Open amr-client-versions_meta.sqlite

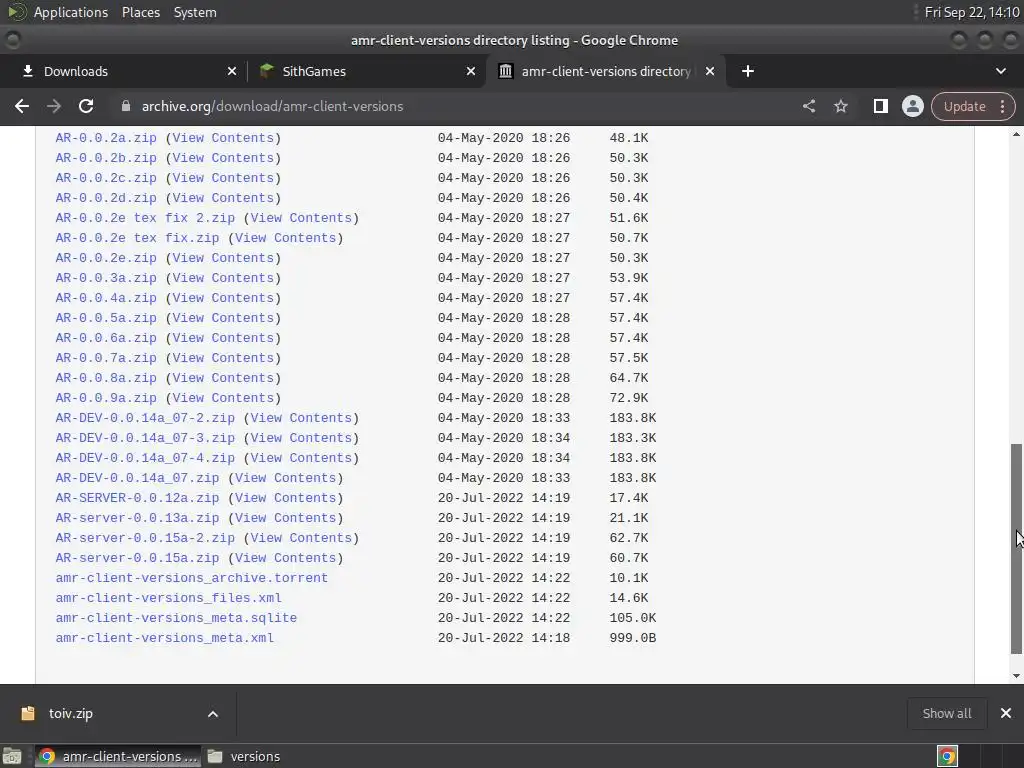[176, 618]
